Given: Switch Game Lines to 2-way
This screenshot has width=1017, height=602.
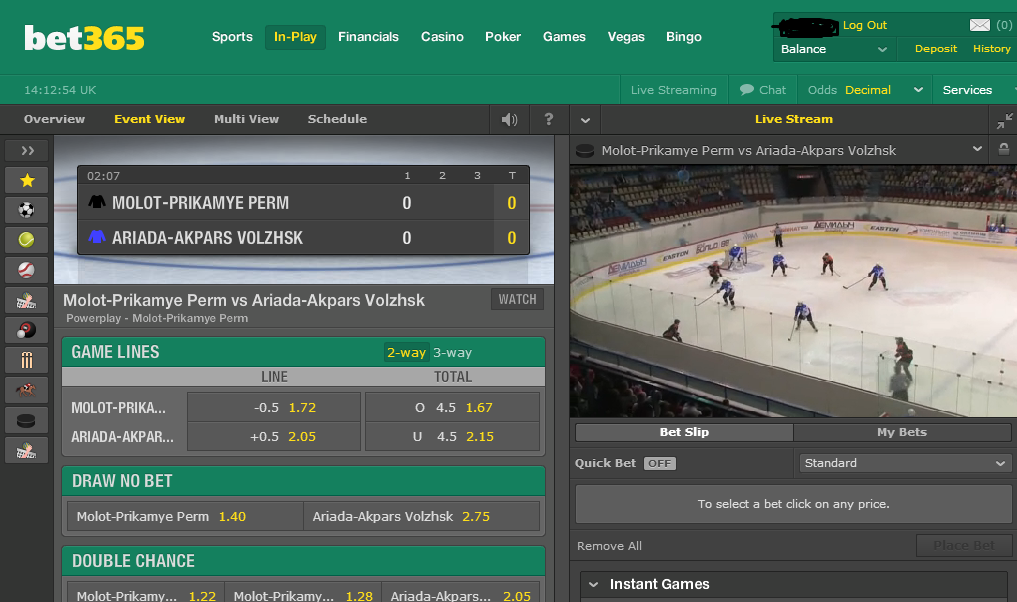Looking at the screenshot, I should pos(406,352).
